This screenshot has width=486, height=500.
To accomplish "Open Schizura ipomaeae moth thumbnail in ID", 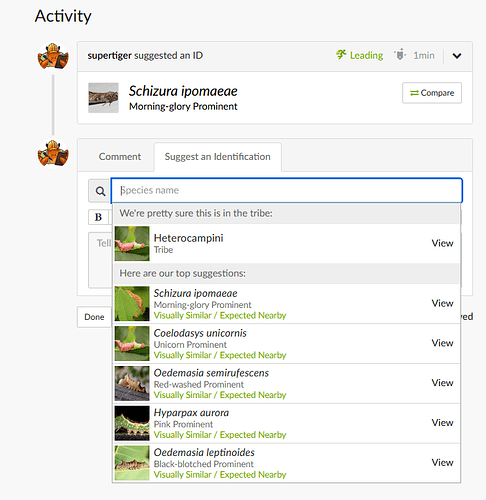I will coord(103,98).
